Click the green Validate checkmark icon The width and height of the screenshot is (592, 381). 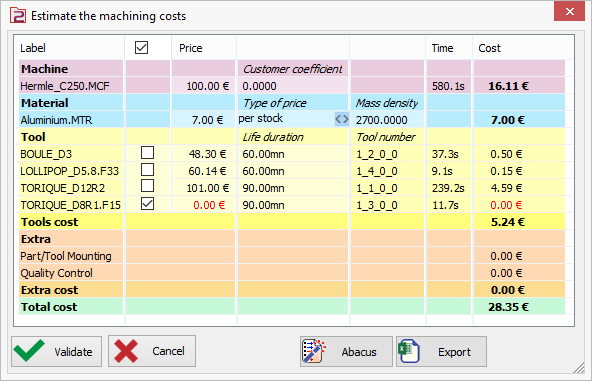[29, 351]
